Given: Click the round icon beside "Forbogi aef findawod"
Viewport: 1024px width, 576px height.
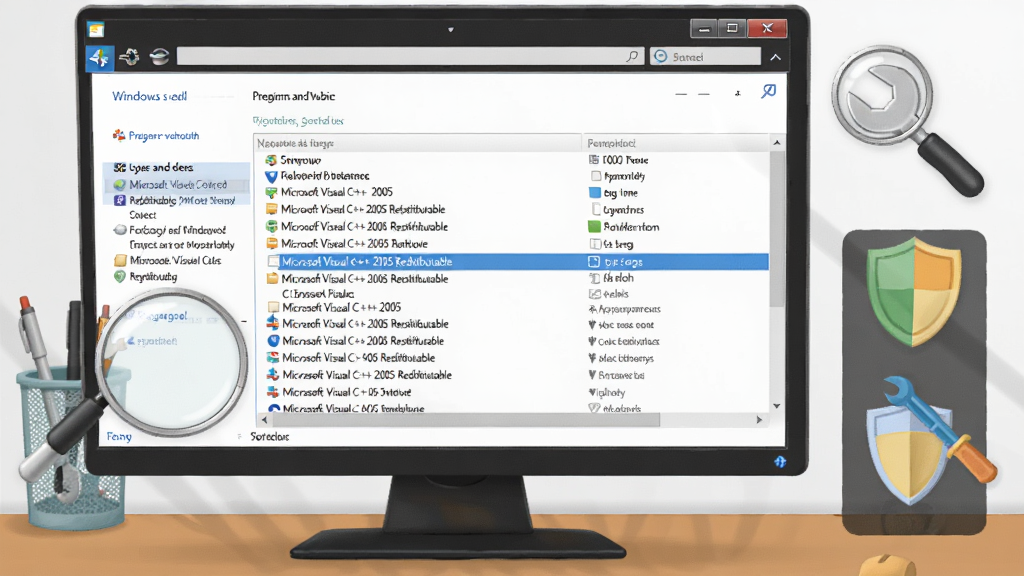Looking at the screenshot, I should coord(120,230).
